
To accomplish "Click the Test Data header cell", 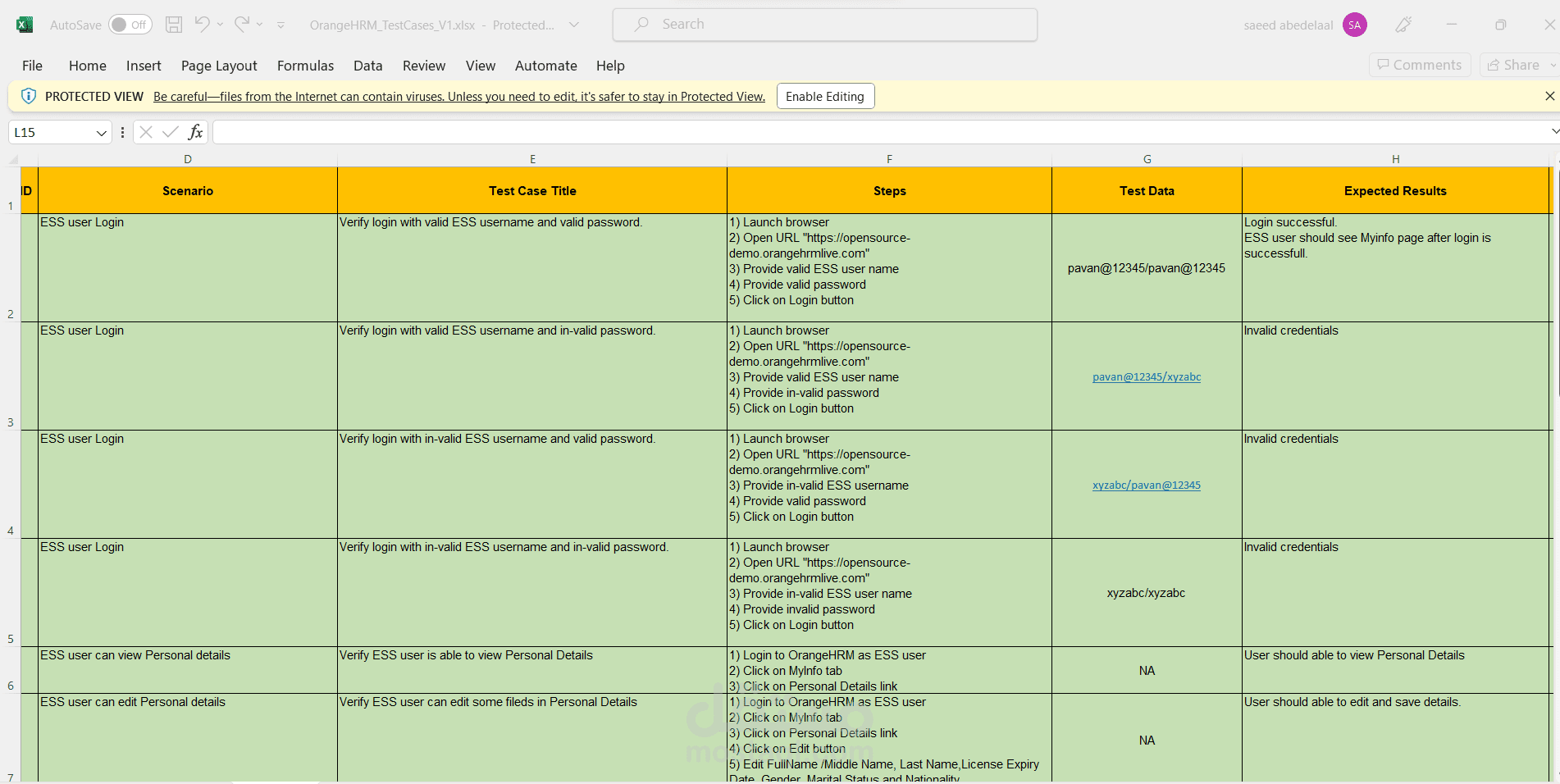I will pyautogui.click(x=1147, y=191).
